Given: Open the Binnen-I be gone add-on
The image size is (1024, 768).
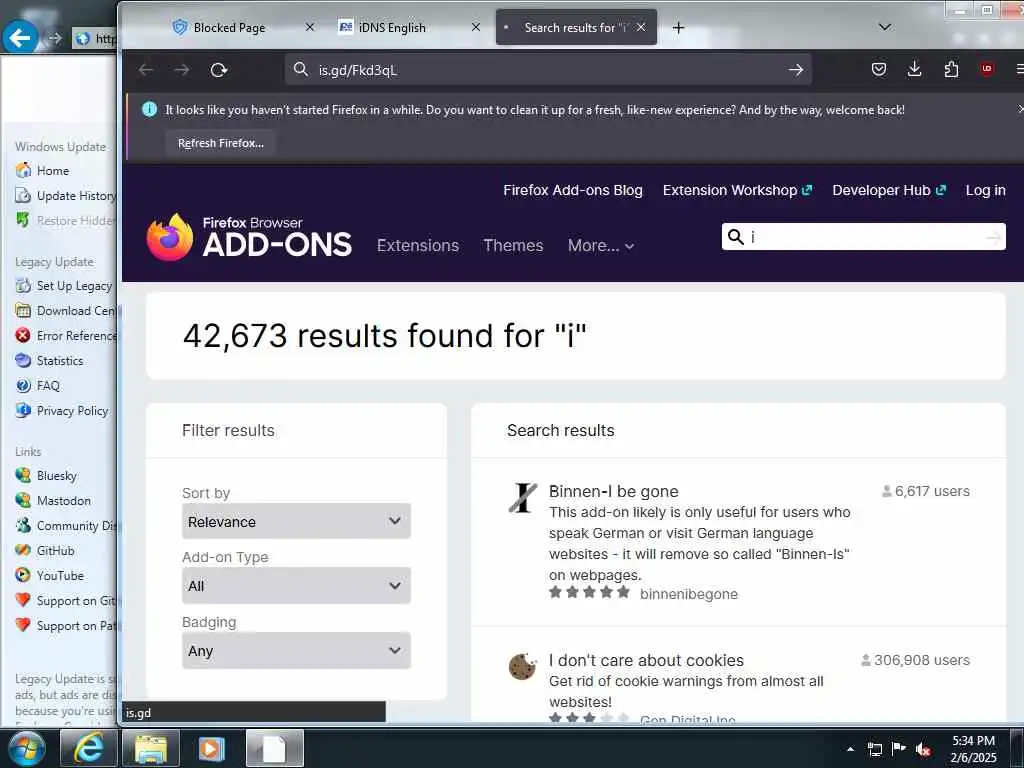Looking at the screenshot, I should [613, 491].
